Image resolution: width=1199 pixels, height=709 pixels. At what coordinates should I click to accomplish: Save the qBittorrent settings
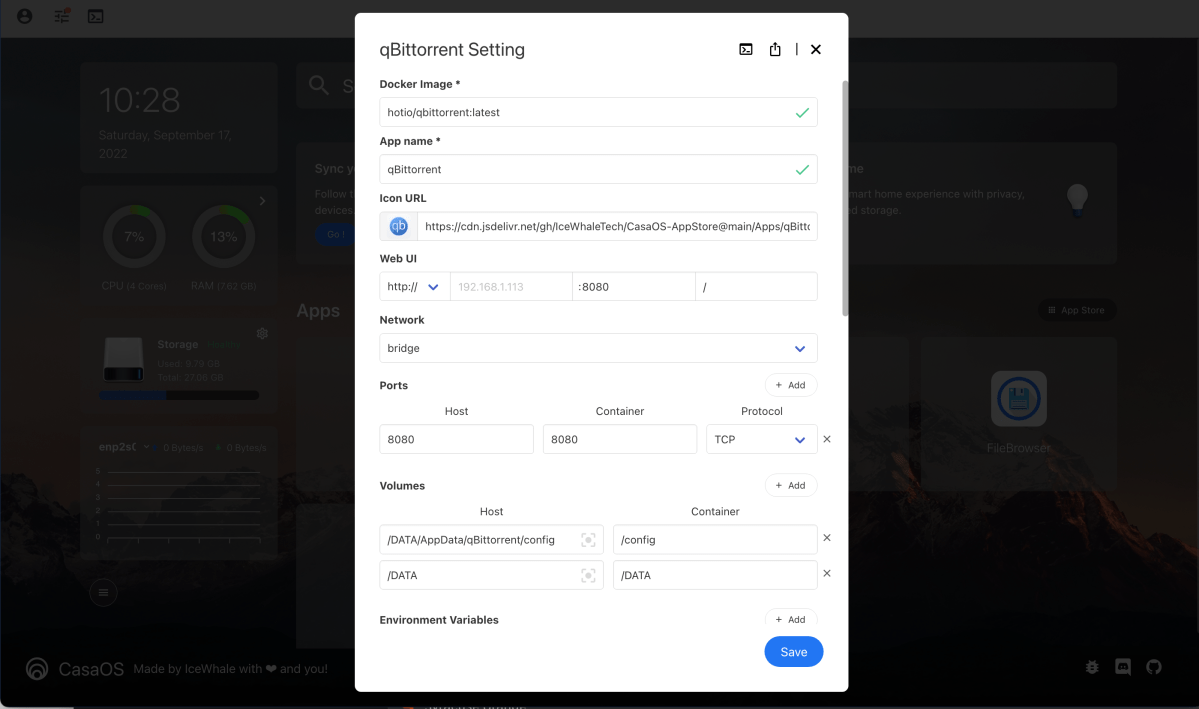794,652
